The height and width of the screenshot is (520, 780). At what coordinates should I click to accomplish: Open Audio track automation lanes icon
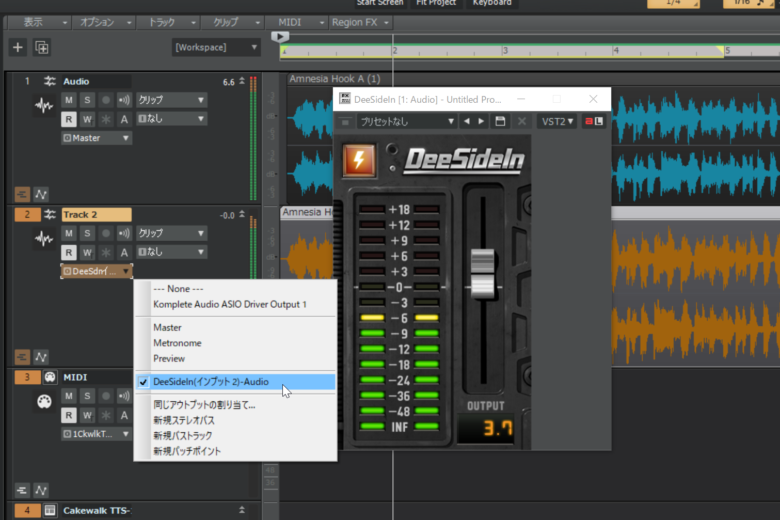[x=41, y=194]
